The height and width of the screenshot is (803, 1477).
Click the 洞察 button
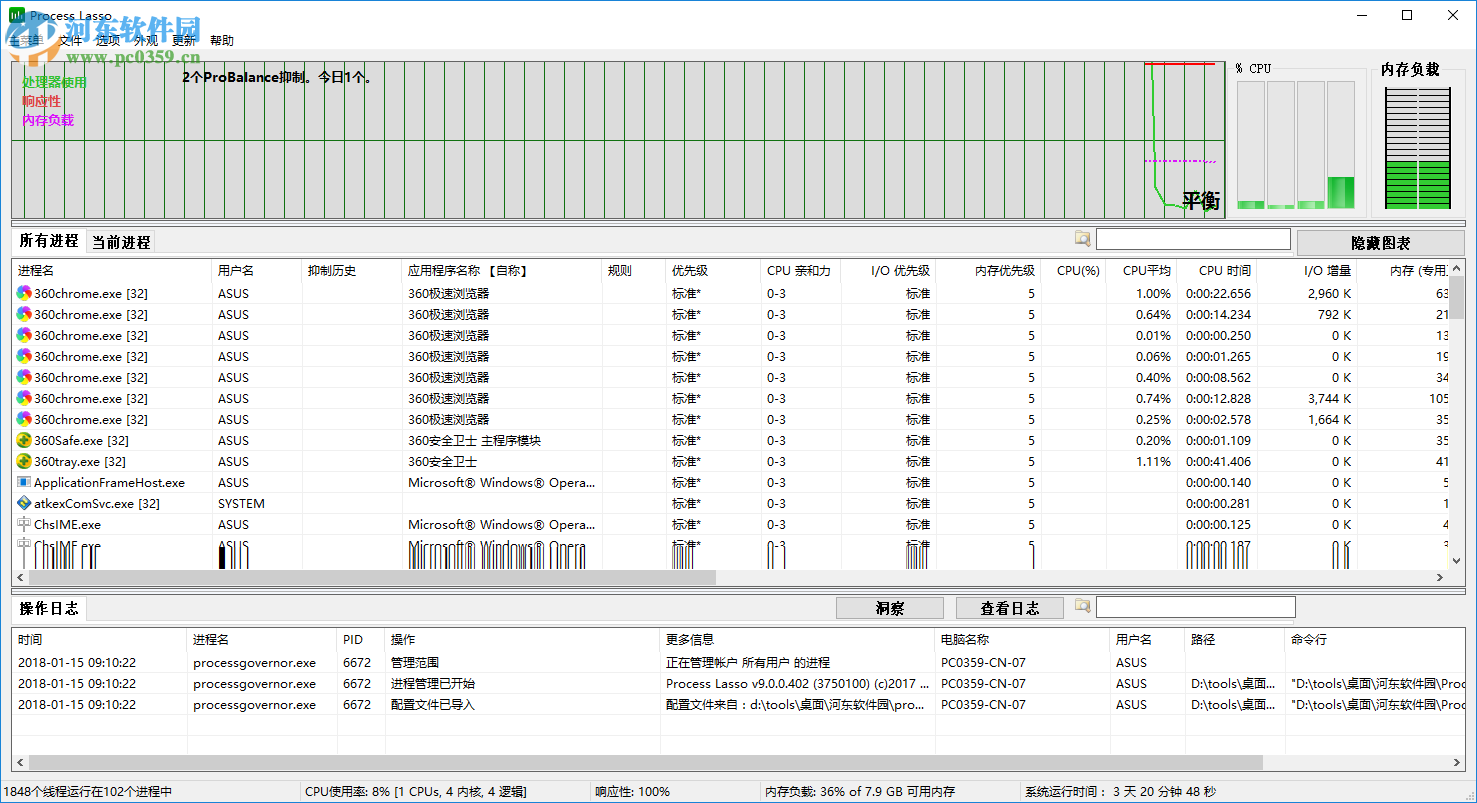coord(889,608)
